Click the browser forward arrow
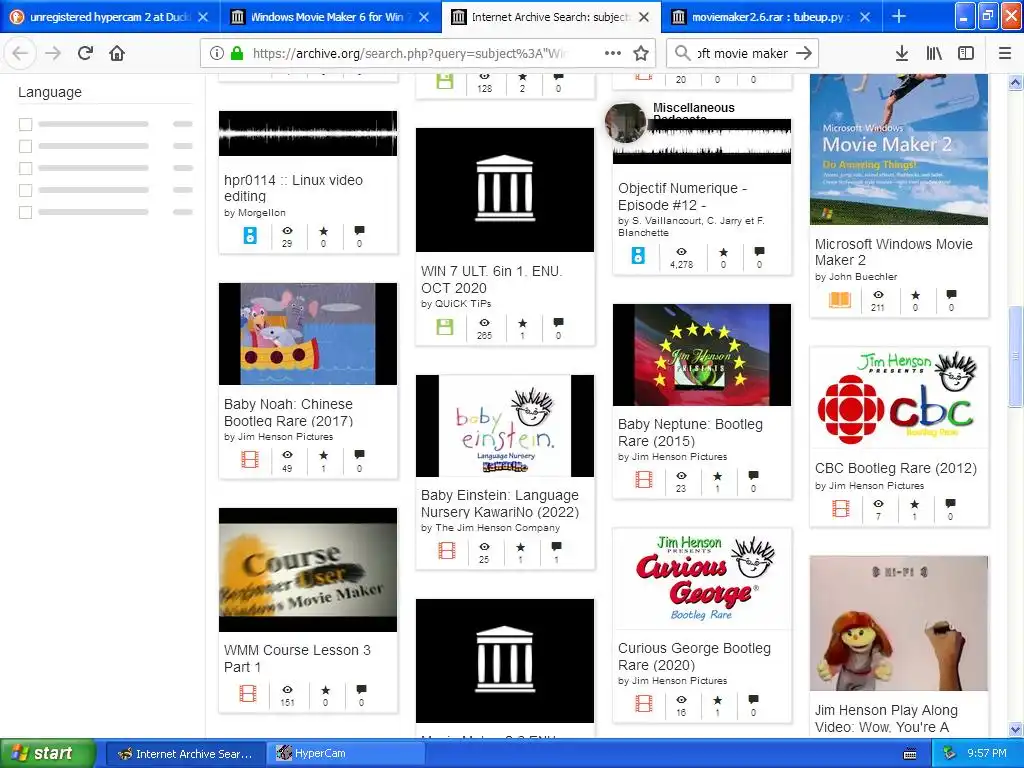 pyautogui.click(x=53, y=53)
